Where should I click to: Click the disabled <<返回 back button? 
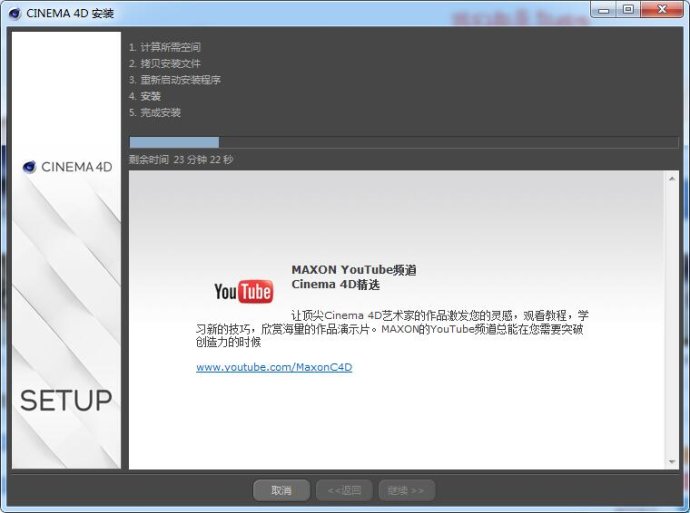click(344, 490)
